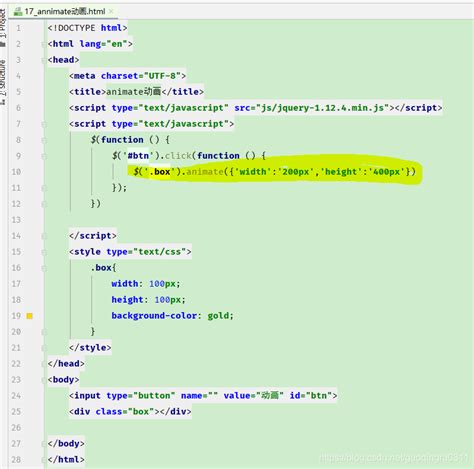This screenshot has height=469, width=474.
Task: Click fold end marker on line 20
Action: point(44,332)
